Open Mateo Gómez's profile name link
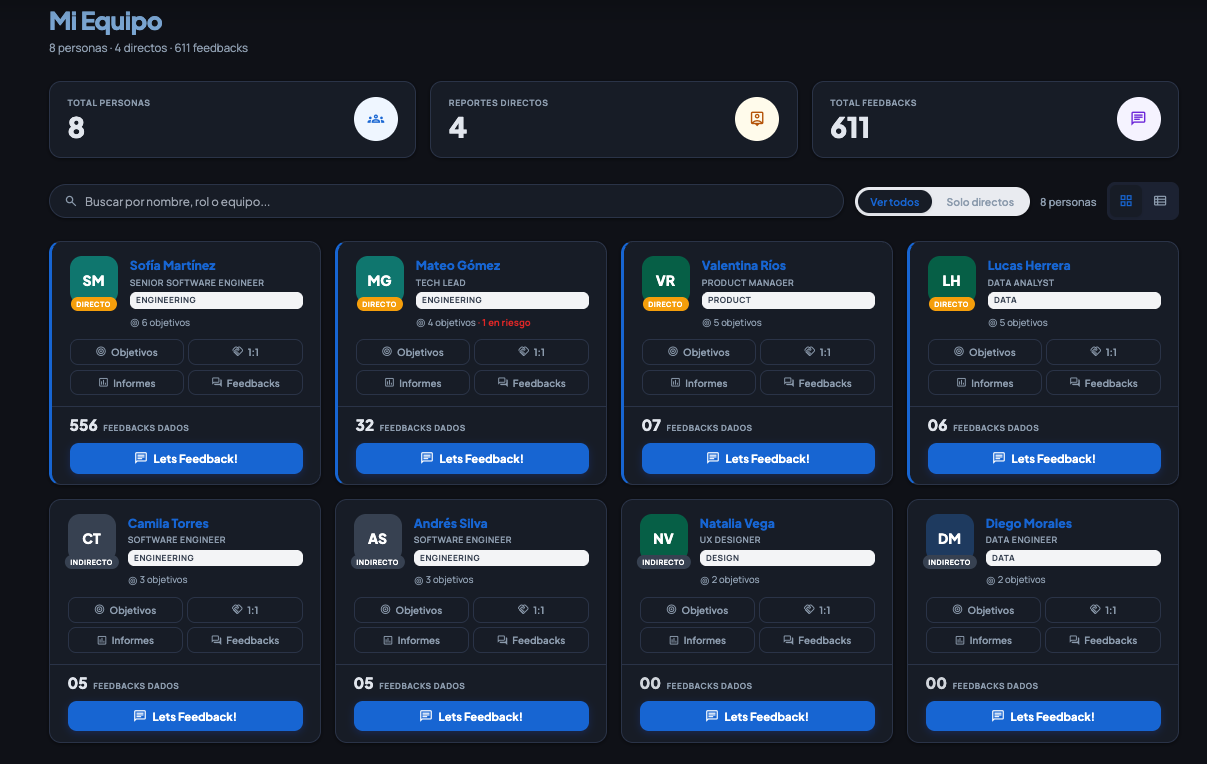The image size is (1207, 764). pos(458,265)
